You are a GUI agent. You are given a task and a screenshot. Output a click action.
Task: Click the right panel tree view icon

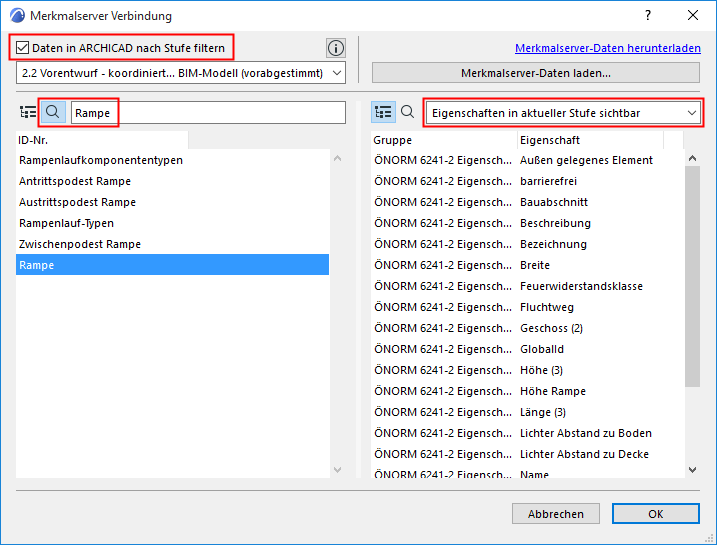pyautogui.click(x=383, y=113)
